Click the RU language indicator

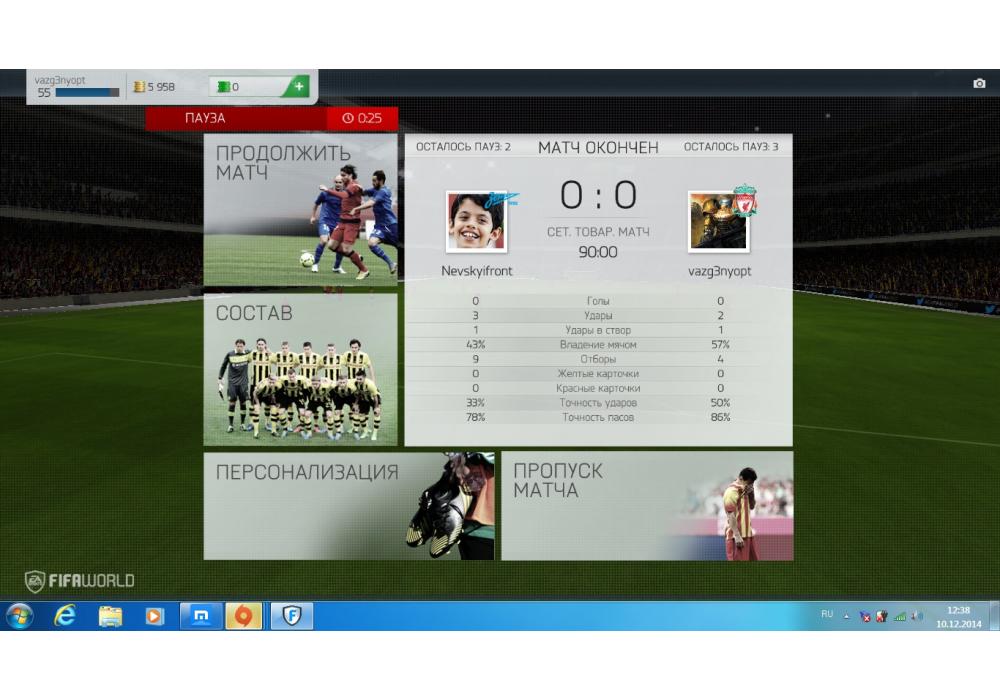point(826,614)
